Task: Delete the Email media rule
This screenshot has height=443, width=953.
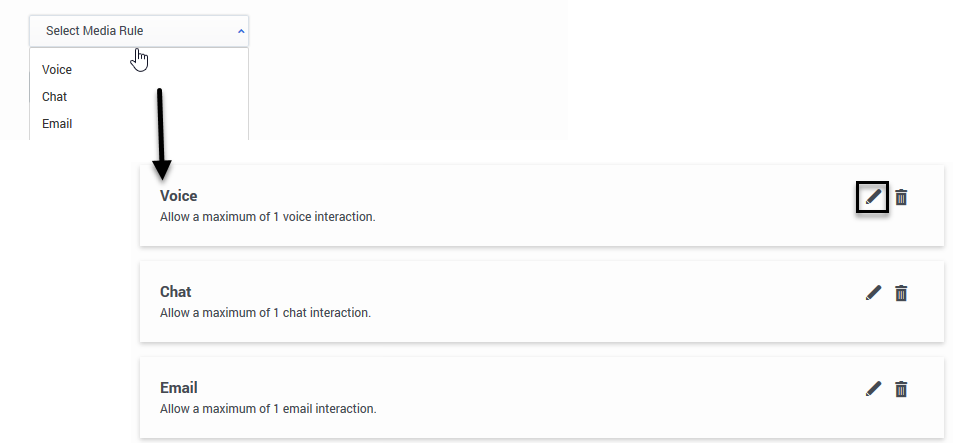Action: [x=901, y=389]
